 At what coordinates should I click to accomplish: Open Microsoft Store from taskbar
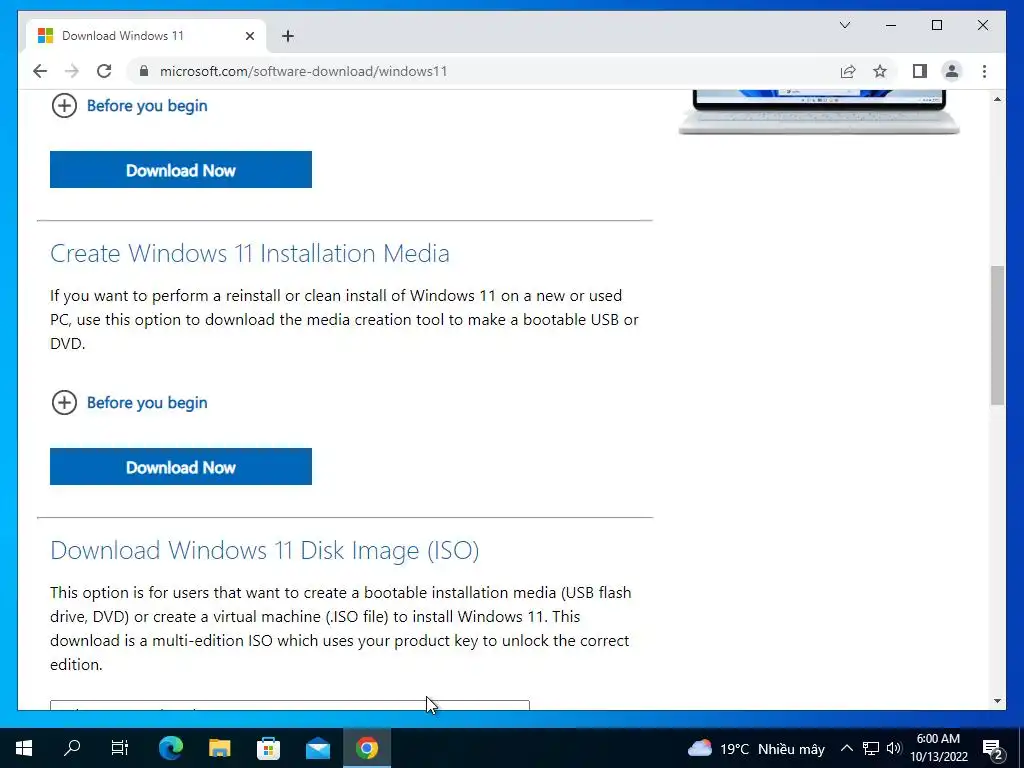[x=268, y=748]
